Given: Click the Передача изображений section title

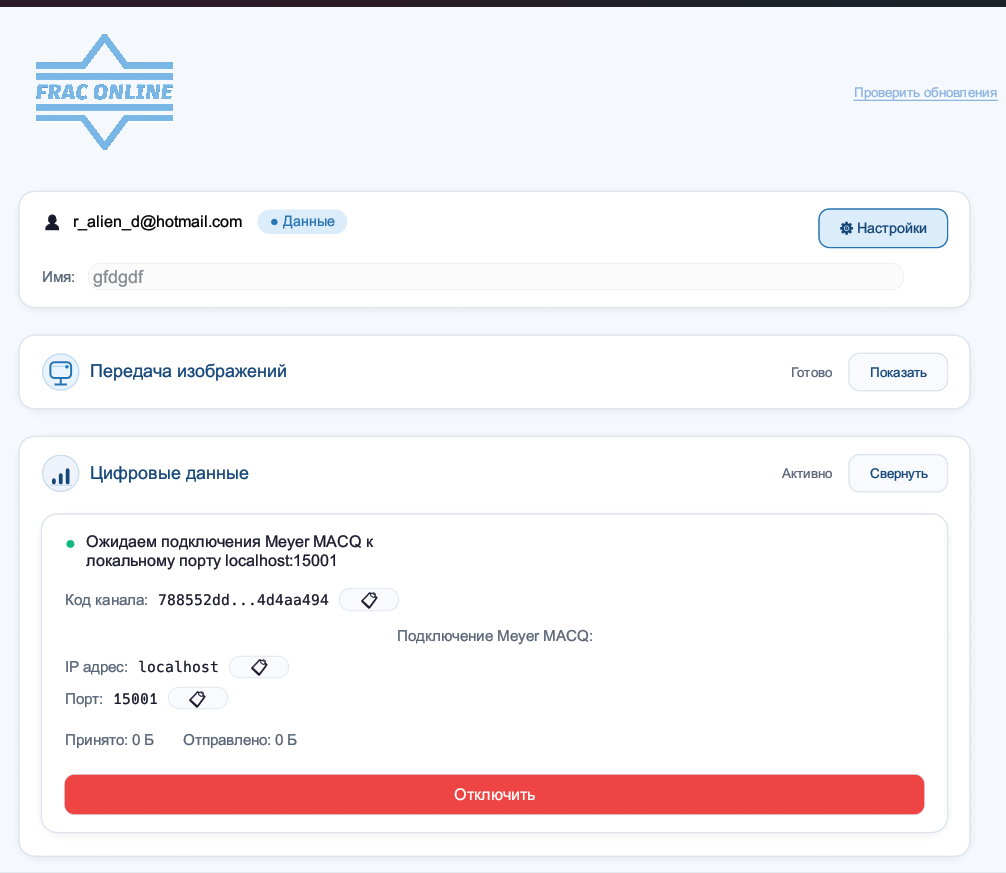Looking at the screenshot, I should [188, 372].
